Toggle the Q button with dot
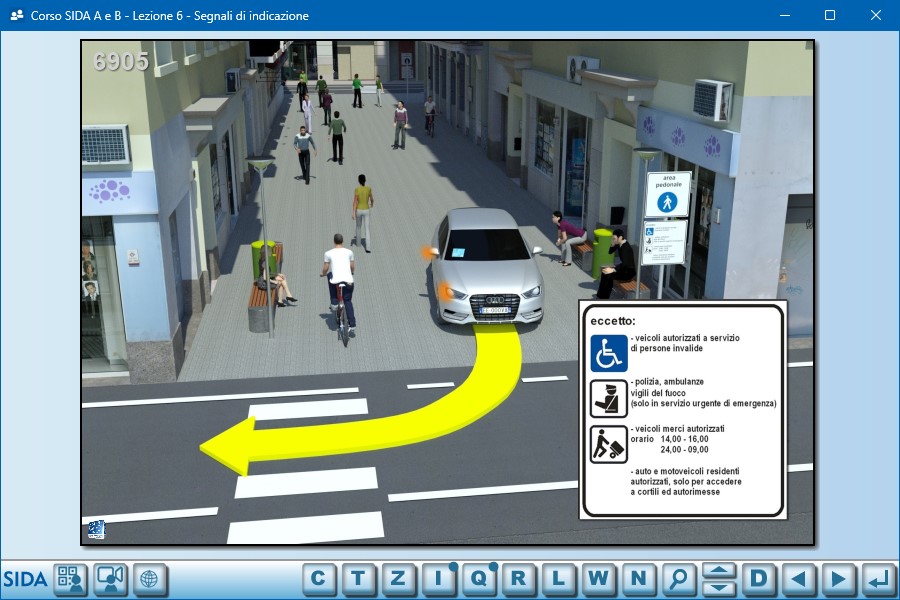The height and width of the screenshot is (600, 900). tap(478, 578)
